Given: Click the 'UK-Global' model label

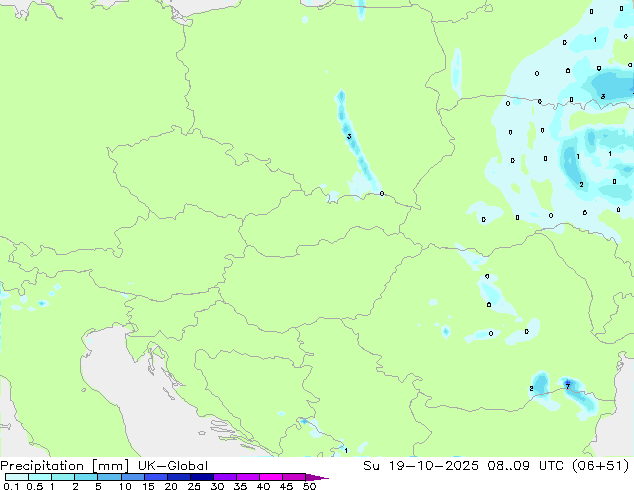Looking at the screenshot, I should [x=173, y=466].
